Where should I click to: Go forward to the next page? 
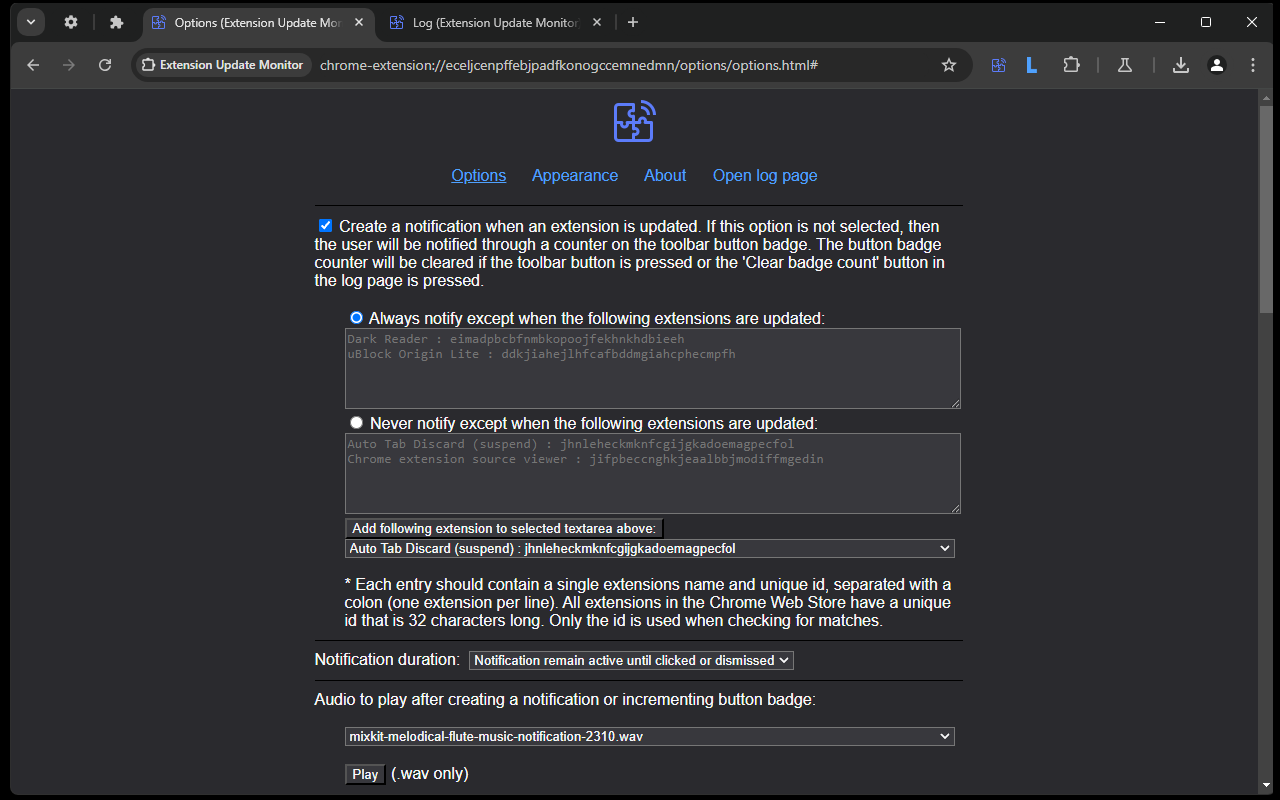(x=69, y=65)
